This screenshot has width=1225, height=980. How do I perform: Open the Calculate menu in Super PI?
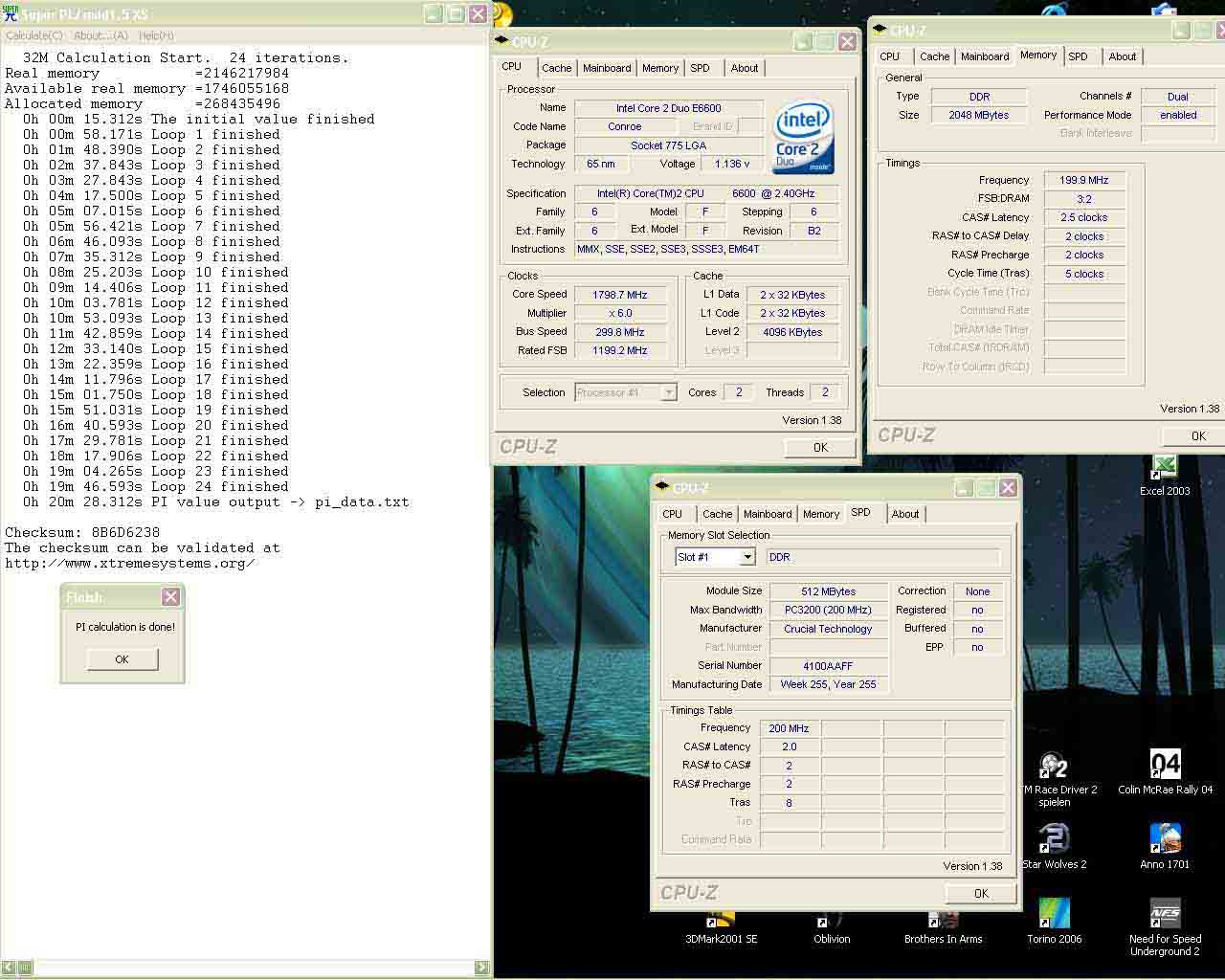click(34, 35)
